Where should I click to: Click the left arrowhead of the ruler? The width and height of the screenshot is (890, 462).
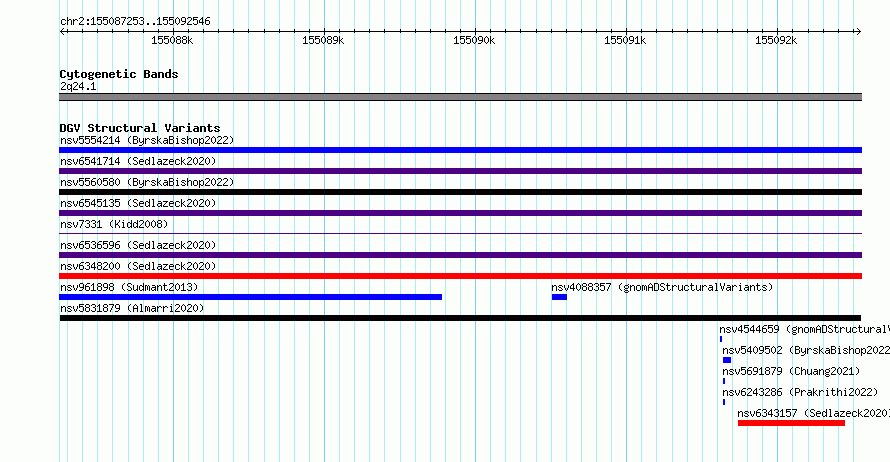point(62,32)
